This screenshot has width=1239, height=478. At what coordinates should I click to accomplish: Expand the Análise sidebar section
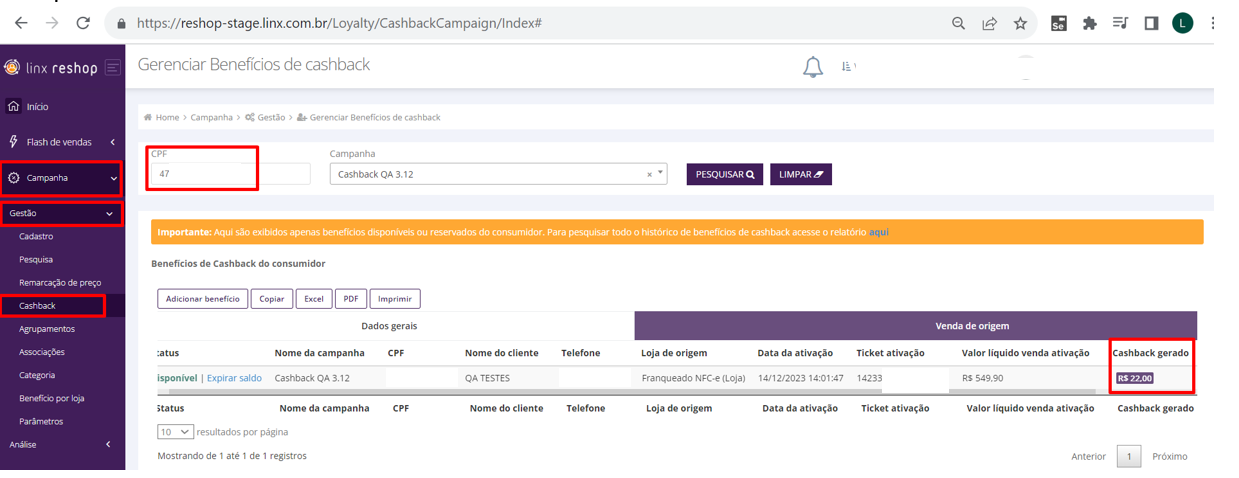(108, 444)
